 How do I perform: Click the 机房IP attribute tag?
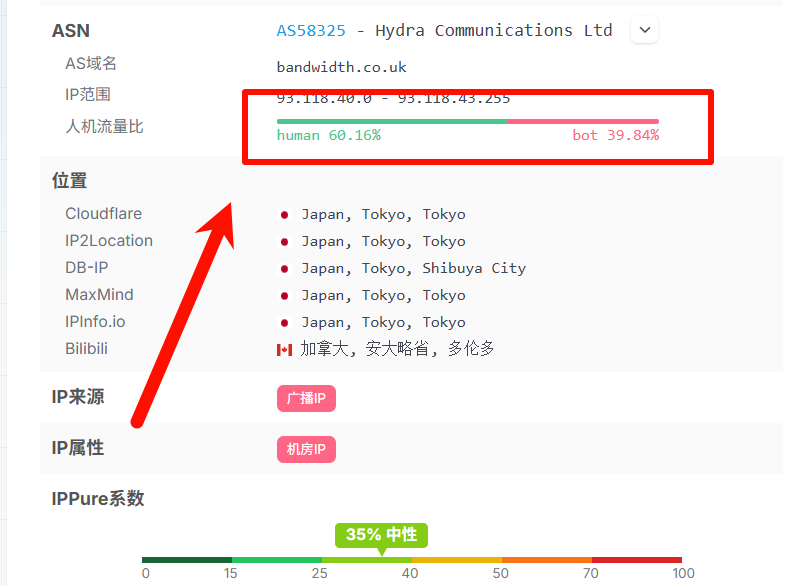tap(306, 449)
